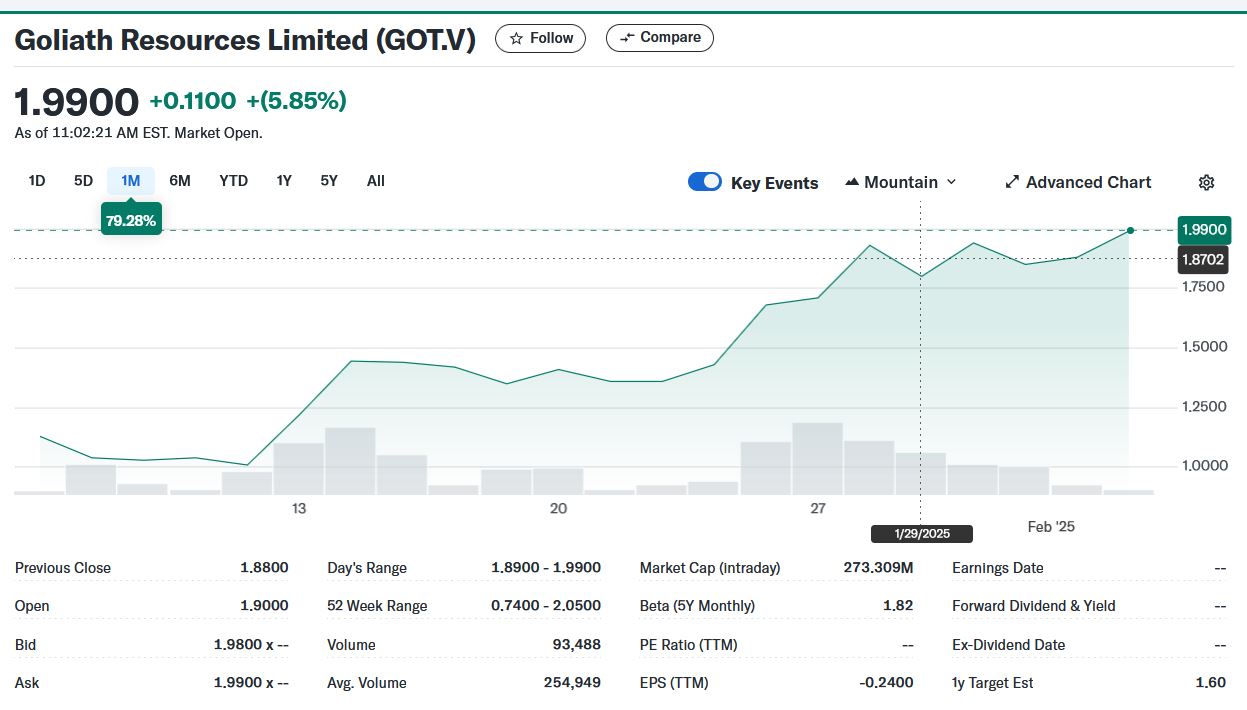Click Forward Dividend & Yield label
Image resolution: width=1247 pixels, height=710 pixels.
tap(1034, 606)
